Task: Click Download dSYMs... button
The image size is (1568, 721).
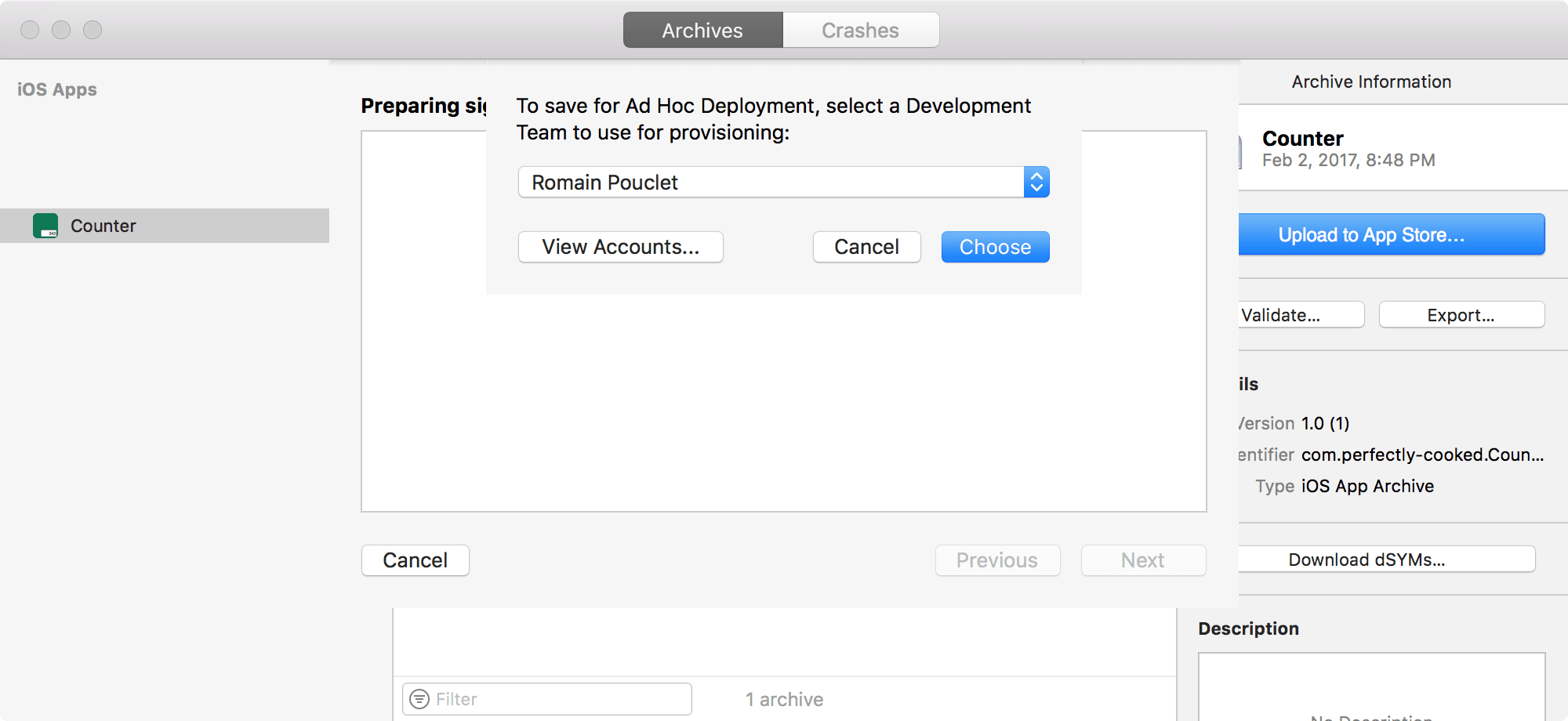Action: (1386, 560)
